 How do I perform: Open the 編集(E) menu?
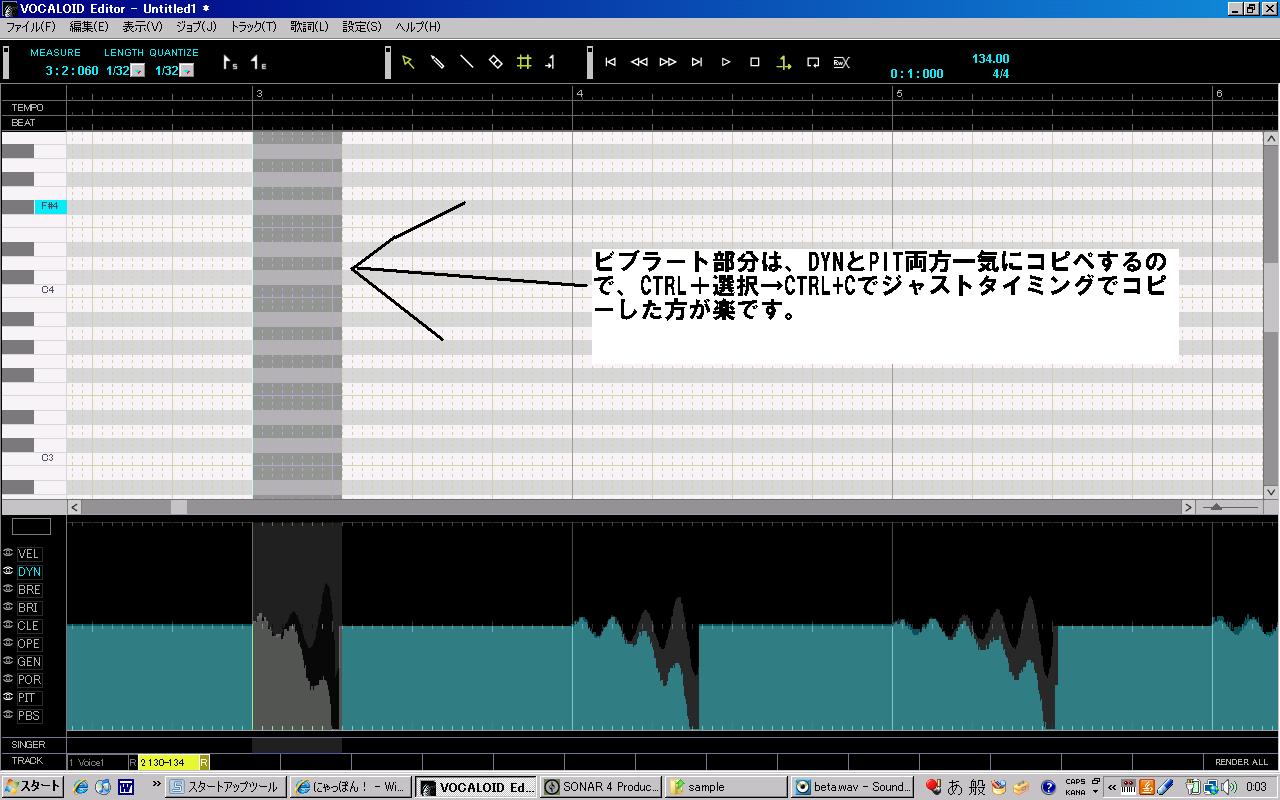click(x=89, y=27)
